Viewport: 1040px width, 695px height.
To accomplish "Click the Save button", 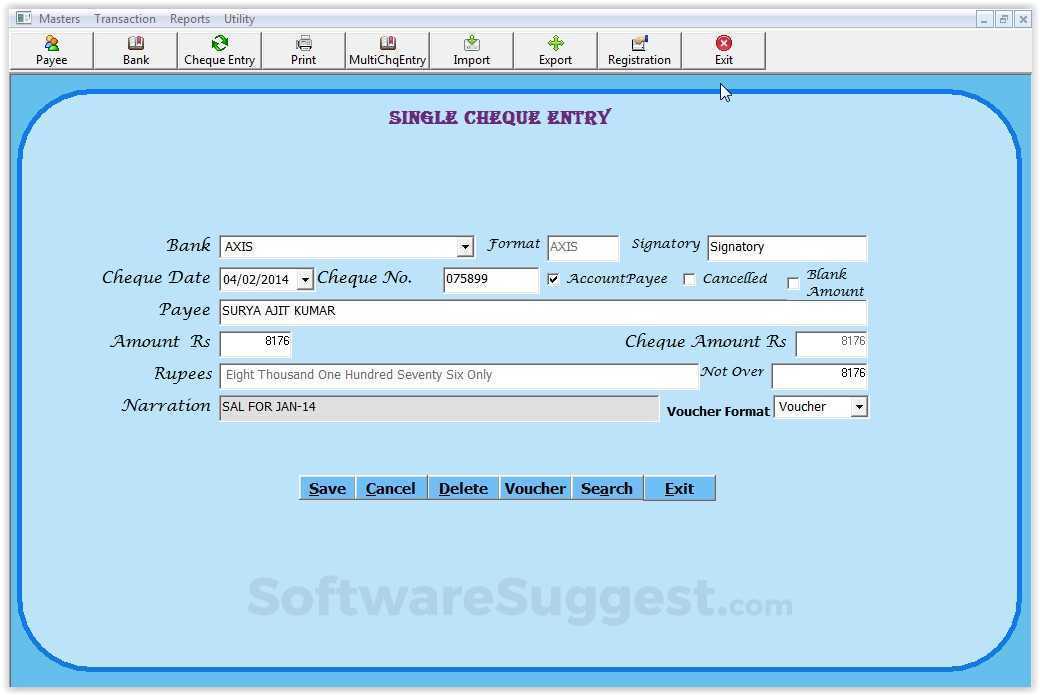I will 327,488.
